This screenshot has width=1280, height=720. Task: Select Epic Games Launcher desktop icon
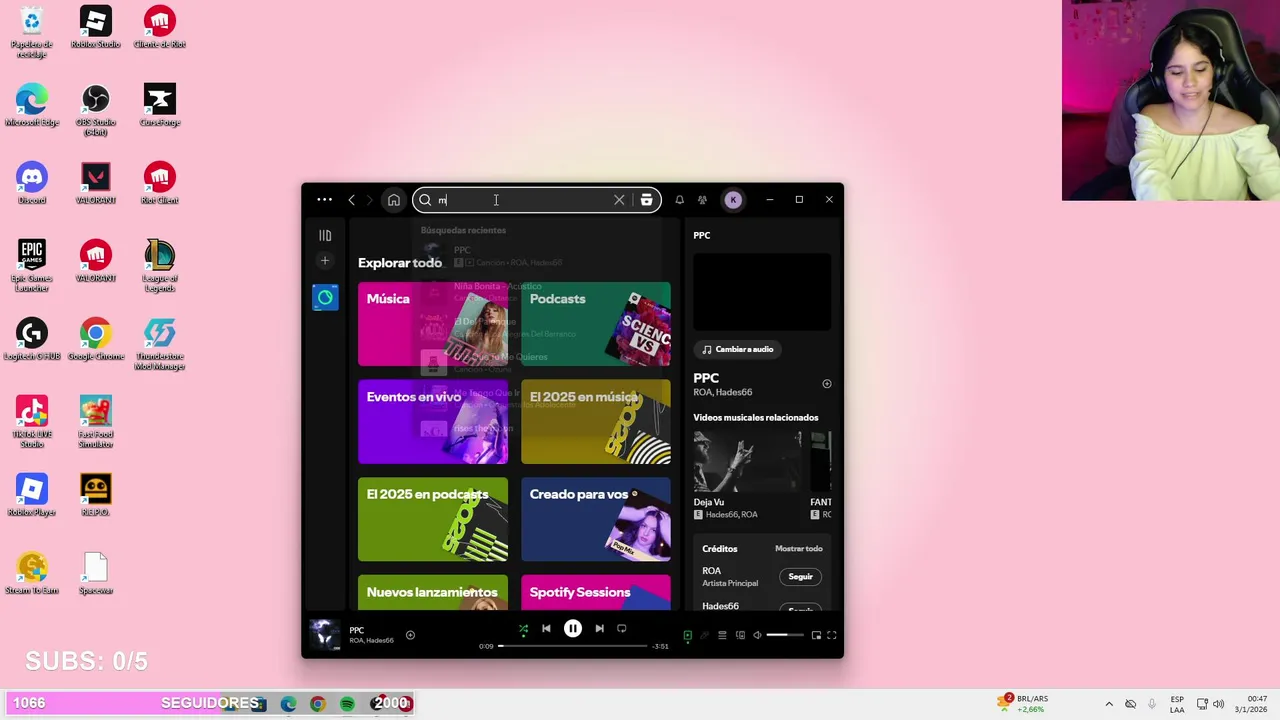click(x=32, y=266)
